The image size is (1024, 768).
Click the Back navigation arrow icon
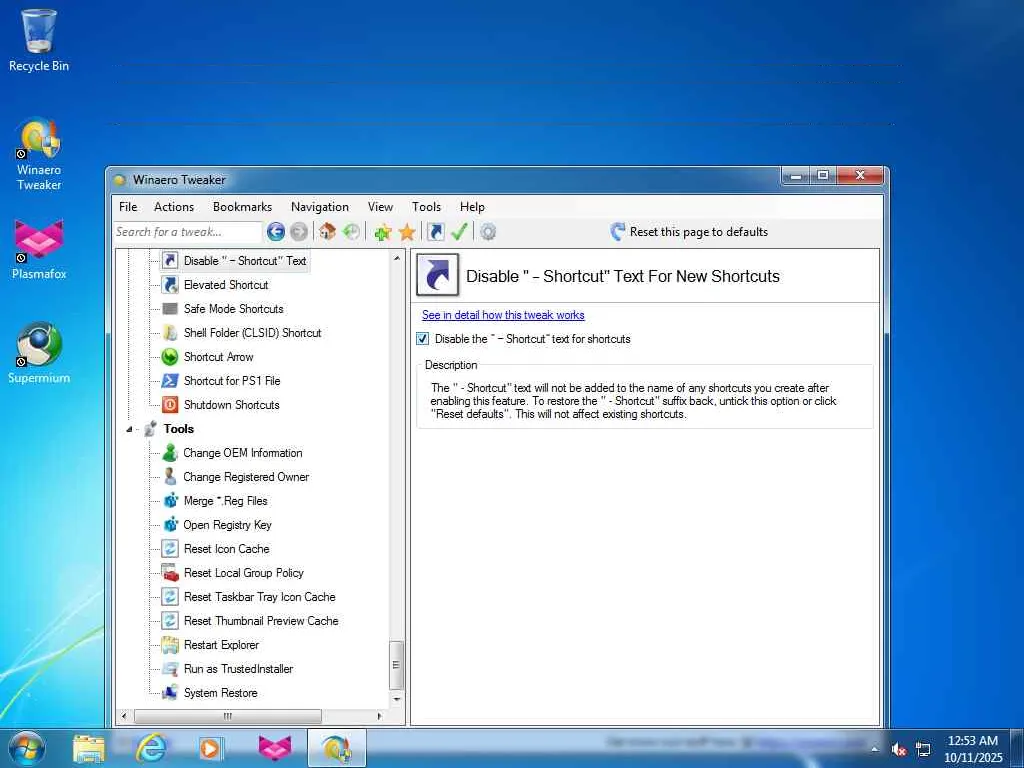coord(276,231)
